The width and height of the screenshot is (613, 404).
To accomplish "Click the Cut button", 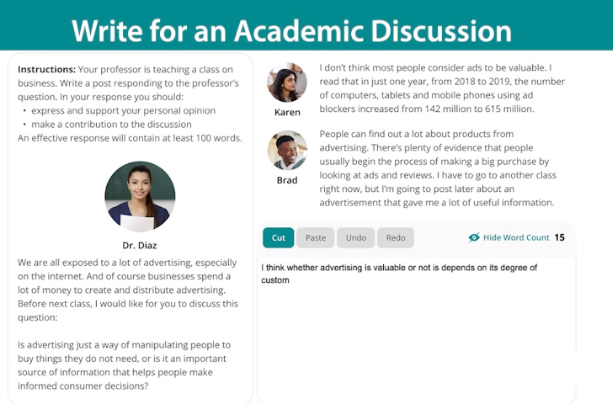I will [278, 238].
